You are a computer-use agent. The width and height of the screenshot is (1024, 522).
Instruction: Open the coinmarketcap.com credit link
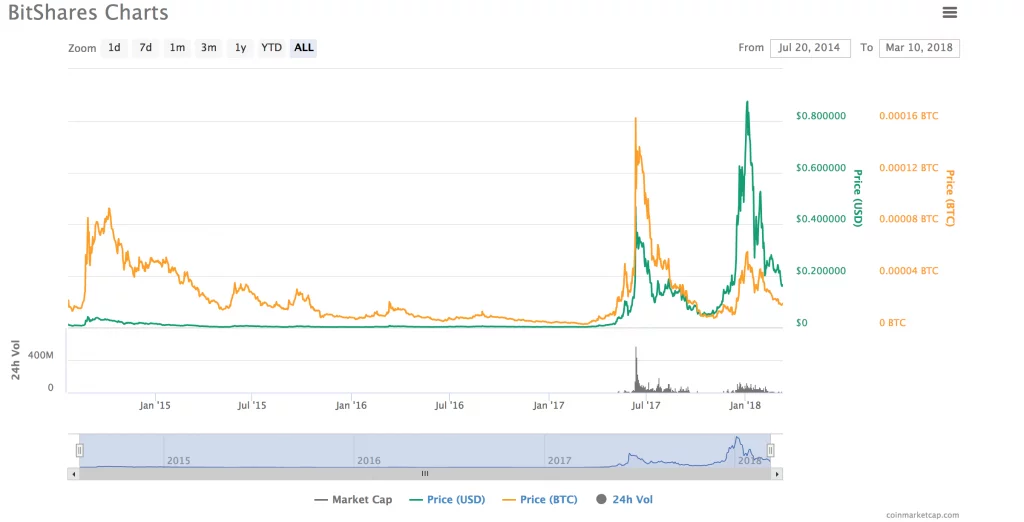[923, 515]
